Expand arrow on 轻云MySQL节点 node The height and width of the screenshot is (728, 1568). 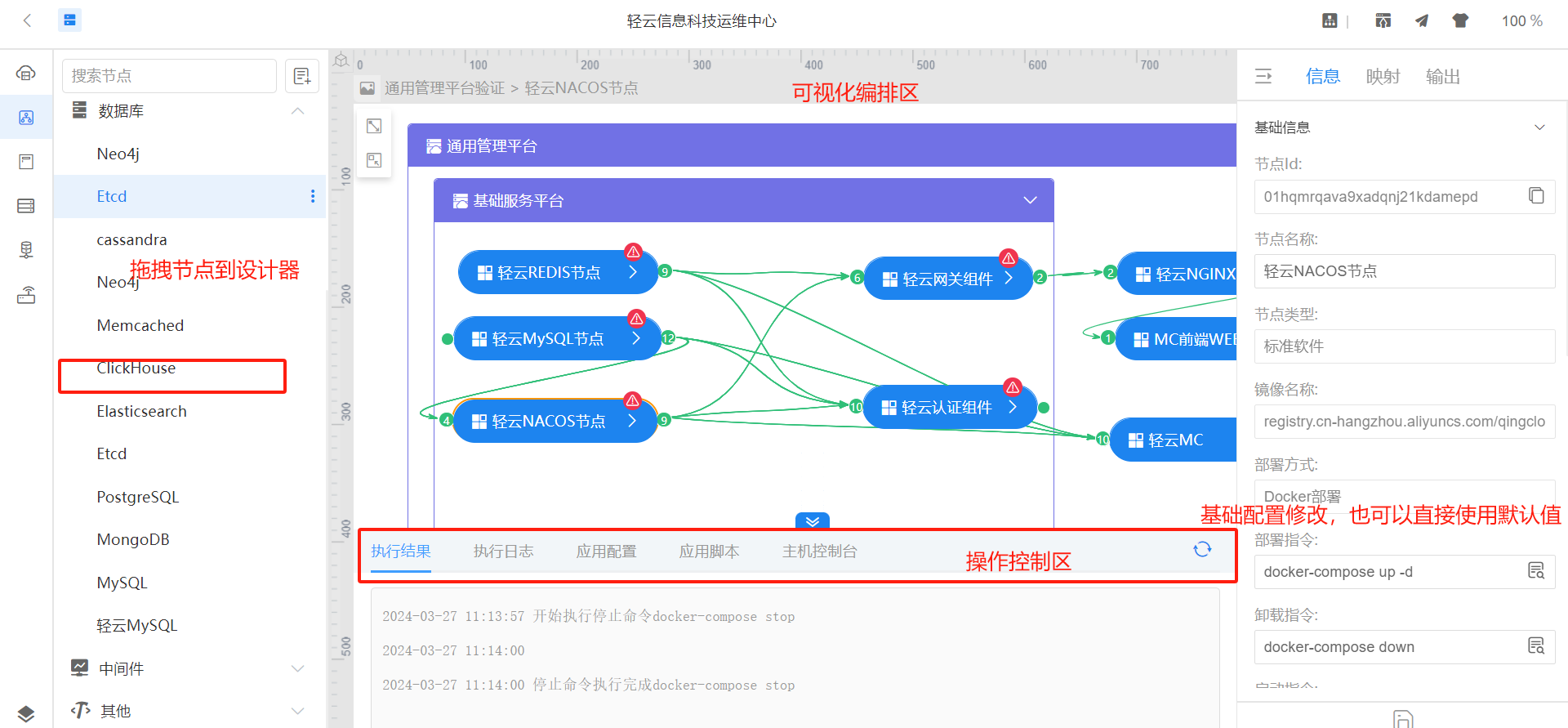[637, 338]
